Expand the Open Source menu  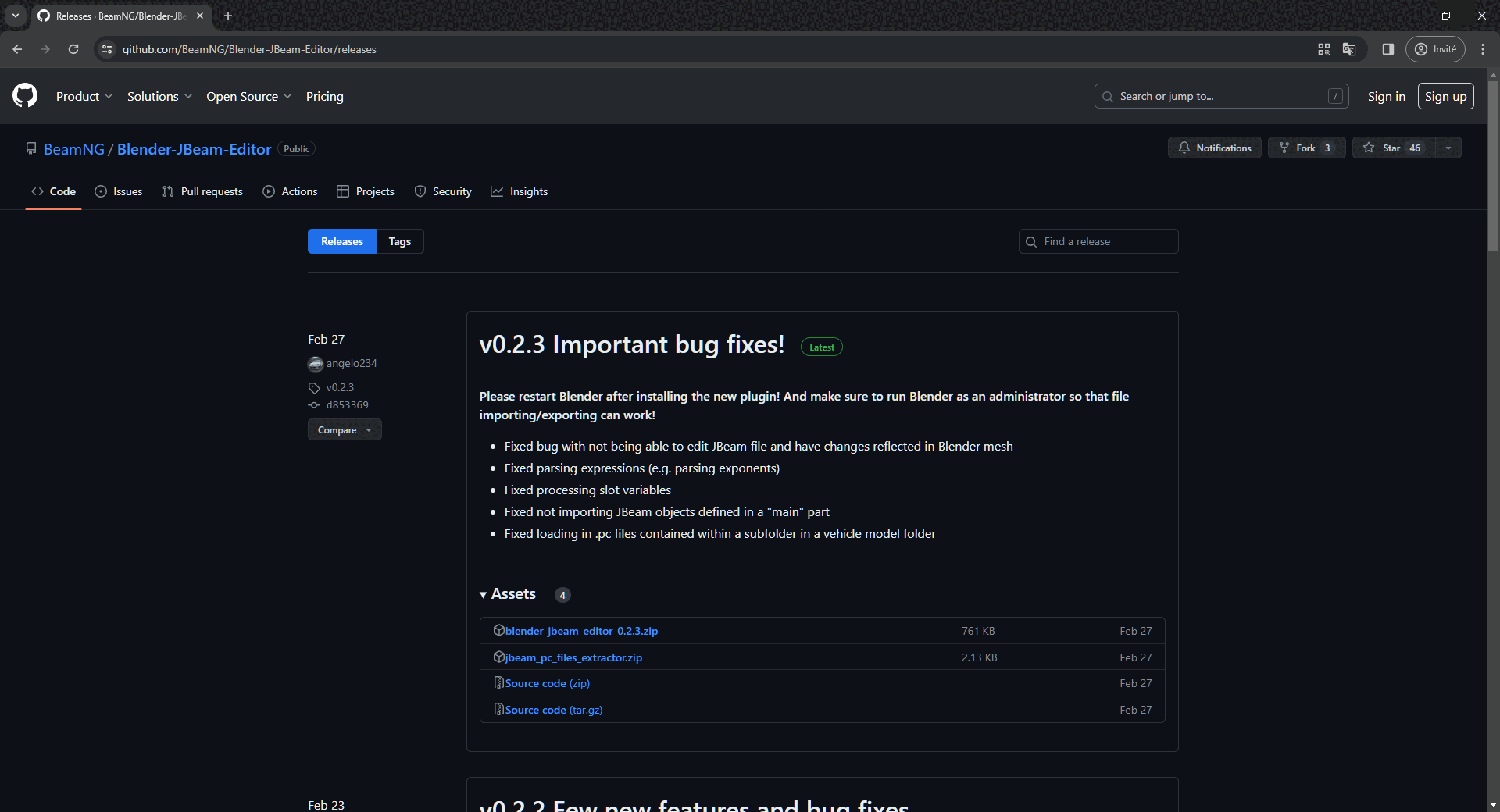tap(249, 96)
